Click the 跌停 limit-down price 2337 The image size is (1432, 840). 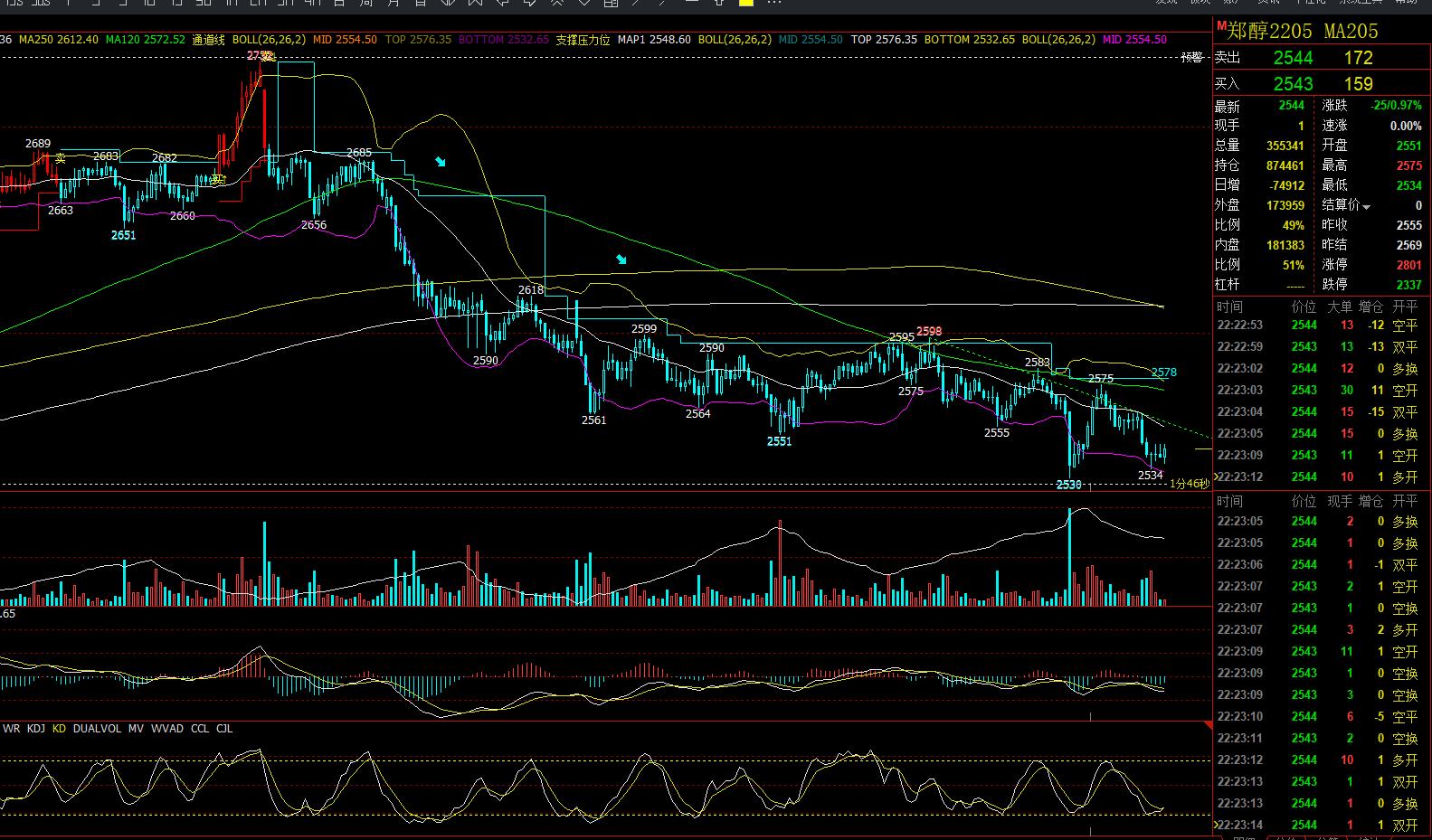pyautogui.click(x=1408, y=285)
